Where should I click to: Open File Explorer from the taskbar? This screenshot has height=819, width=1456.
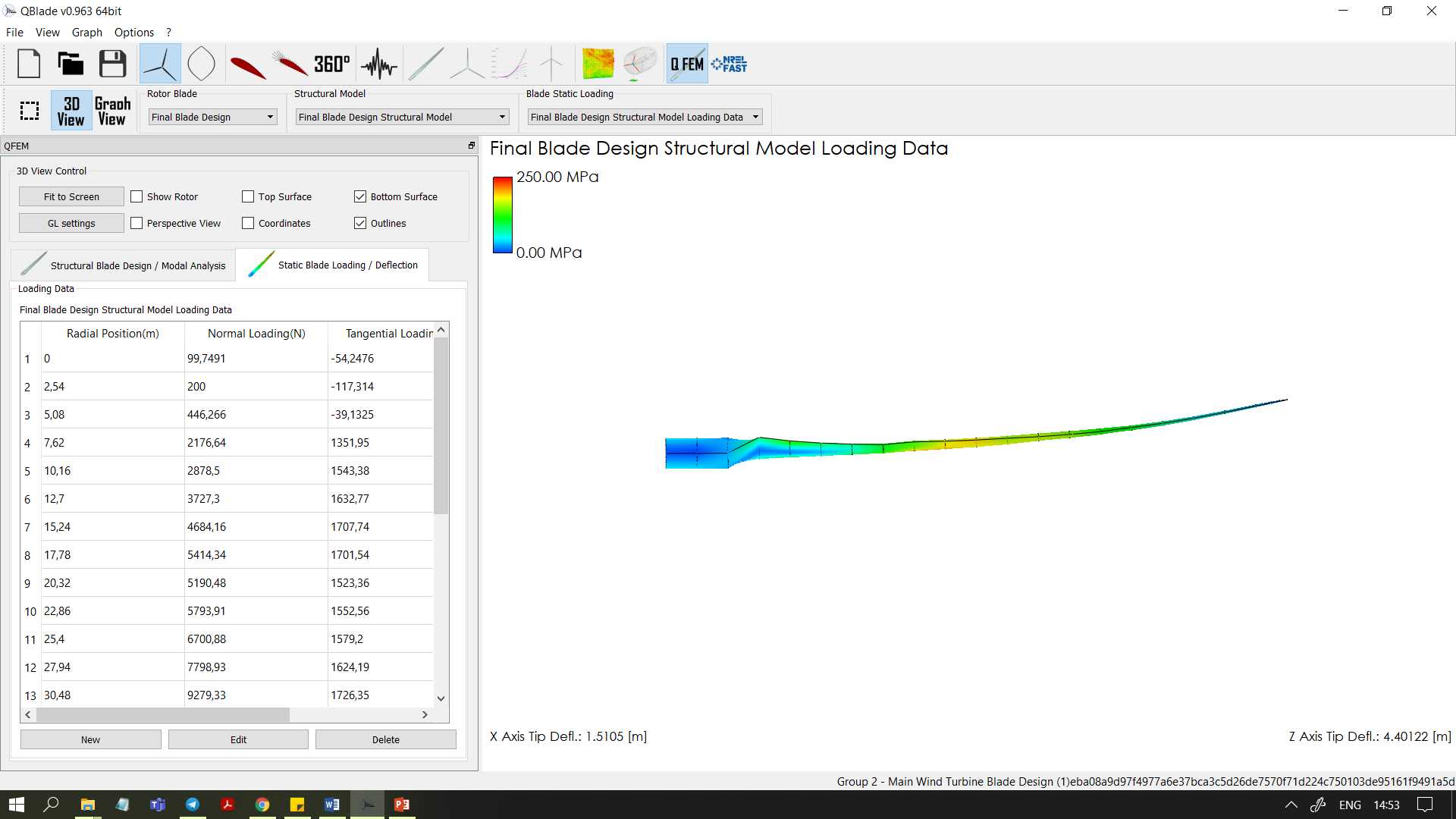coord(88,805)
